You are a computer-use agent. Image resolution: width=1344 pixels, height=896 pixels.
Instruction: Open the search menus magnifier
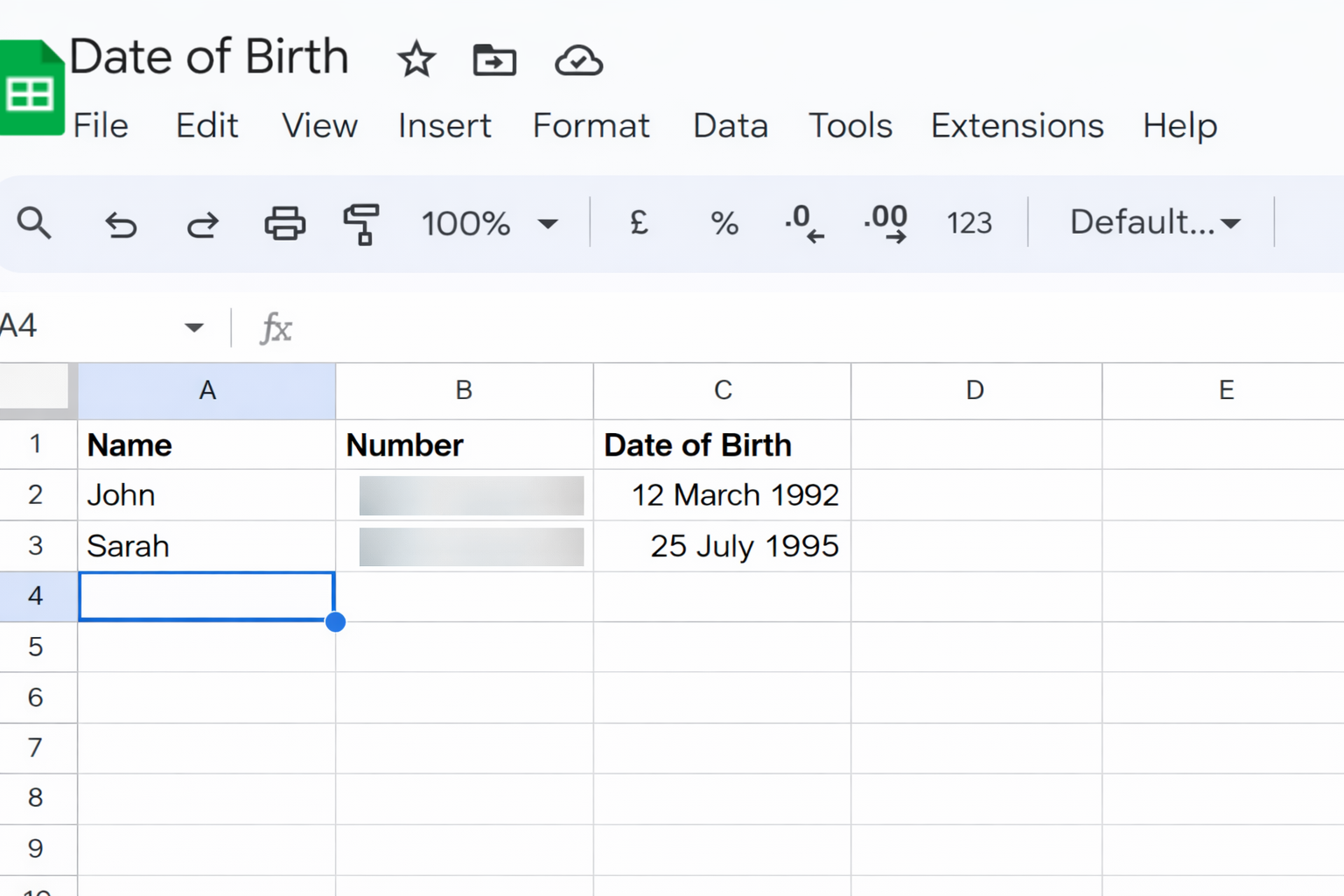(34, 223)
